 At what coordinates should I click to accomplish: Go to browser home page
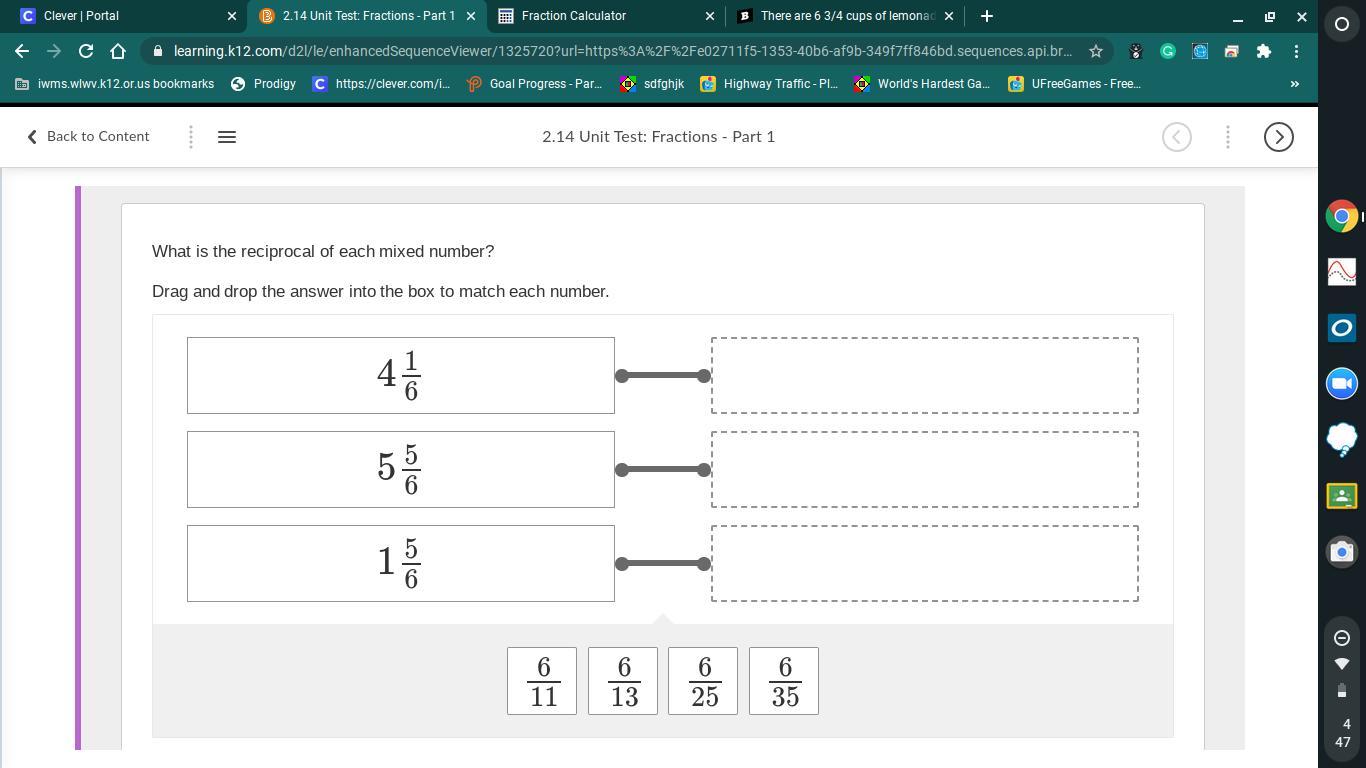[x=118, y=51]
